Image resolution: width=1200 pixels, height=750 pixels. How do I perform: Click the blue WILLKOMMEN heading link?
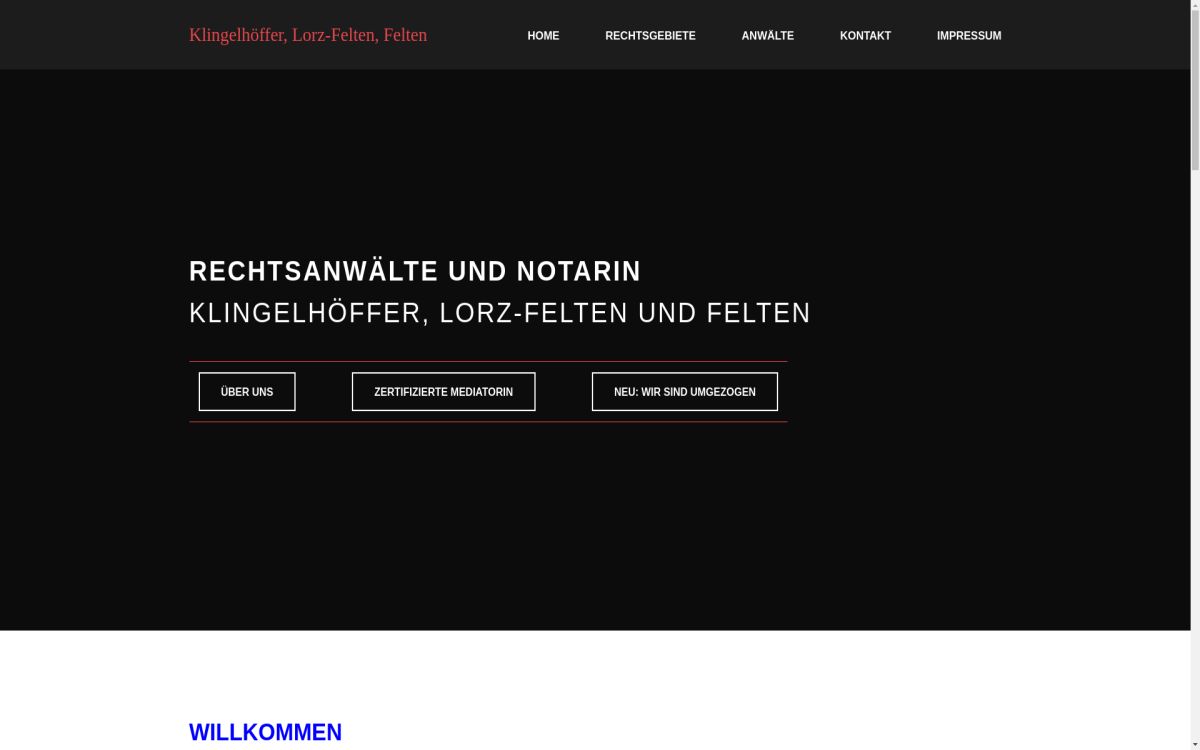coord(265,731)
